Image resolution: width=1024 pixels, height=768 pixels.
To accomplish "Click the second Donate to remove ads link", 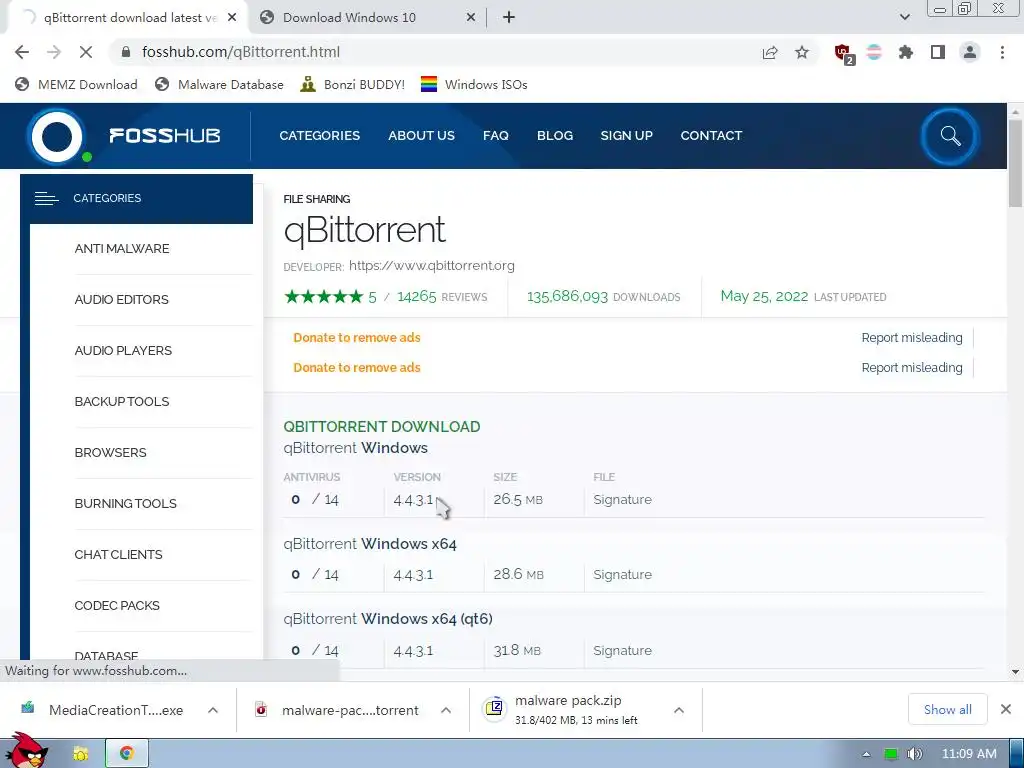I will (x=357, y=368).
